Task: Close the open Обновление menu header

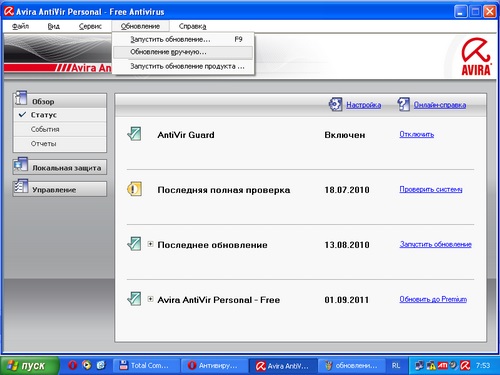Action: coord(140,26)
